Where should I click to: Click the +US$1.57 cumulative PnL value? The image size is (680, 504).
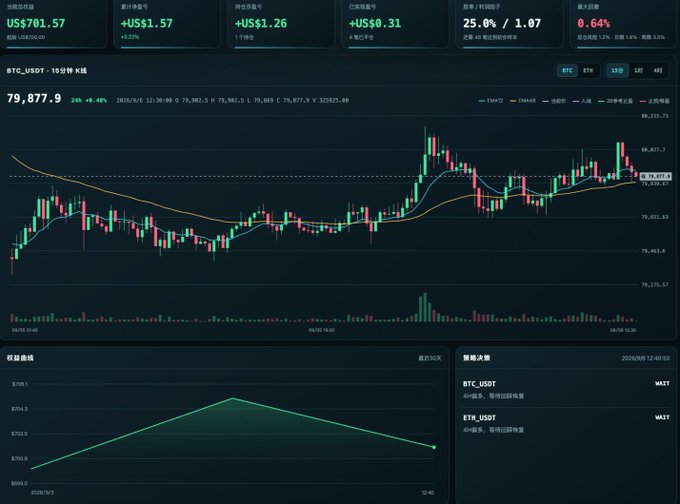click(147, 23)
